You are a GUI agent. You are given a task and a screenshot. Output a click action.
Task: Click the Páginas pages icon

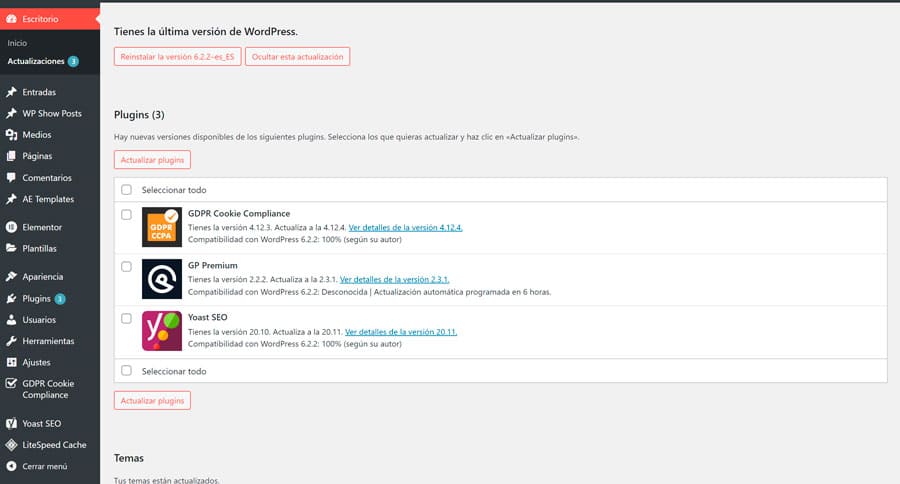click(x=11, y=156)
